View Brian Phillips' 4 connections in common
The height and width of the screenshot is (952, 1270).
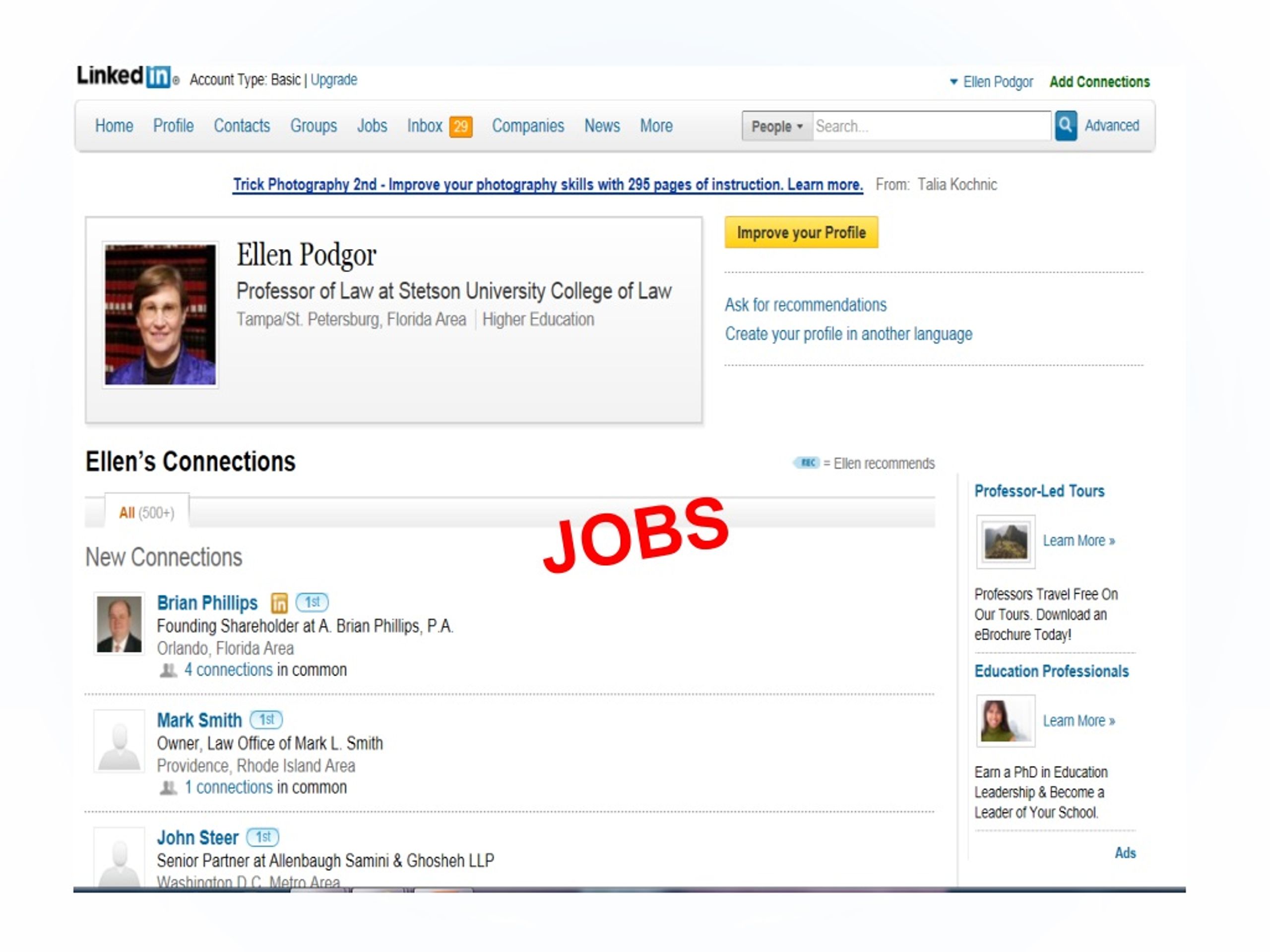click(x=229, y=670)
